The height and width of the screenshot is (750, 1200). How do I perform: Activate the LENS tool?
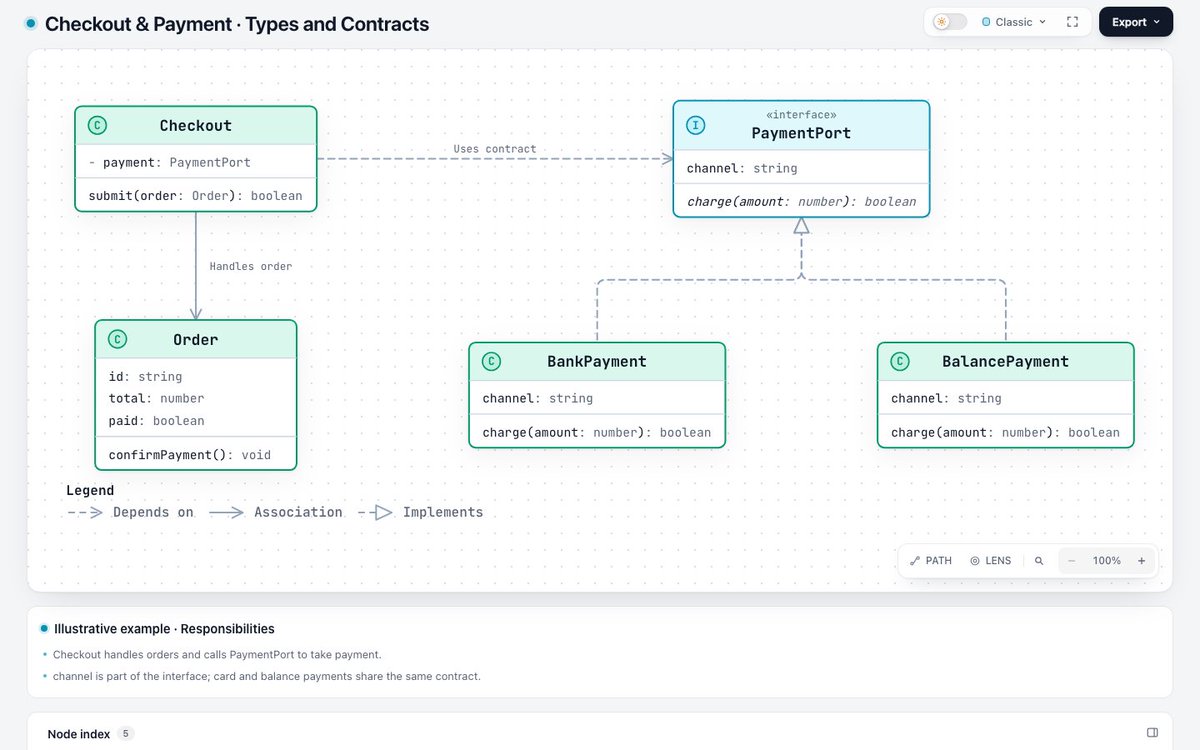click(991, 561)
